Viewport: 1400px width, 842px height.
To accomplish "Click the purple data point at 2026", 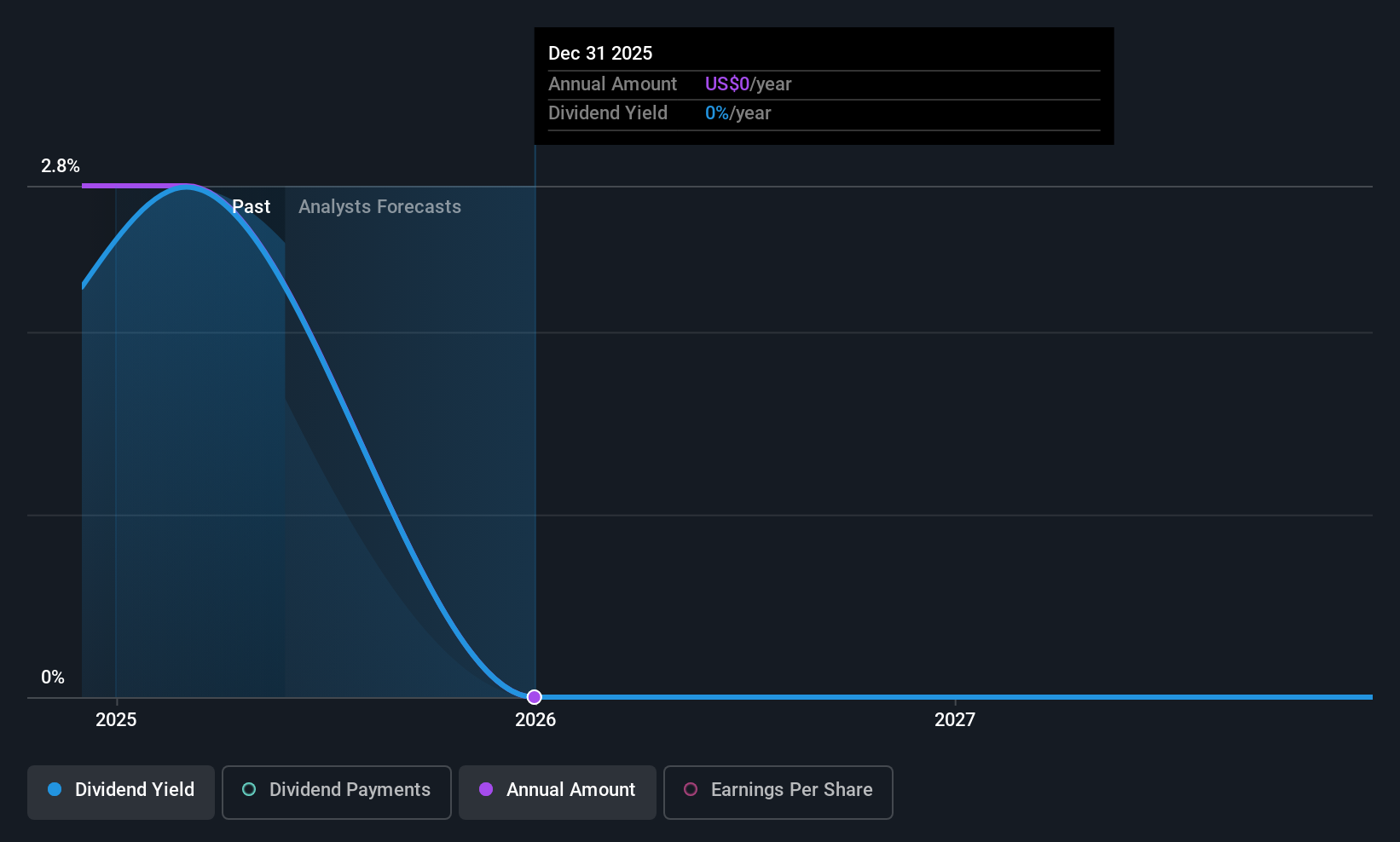I will 534,697.
